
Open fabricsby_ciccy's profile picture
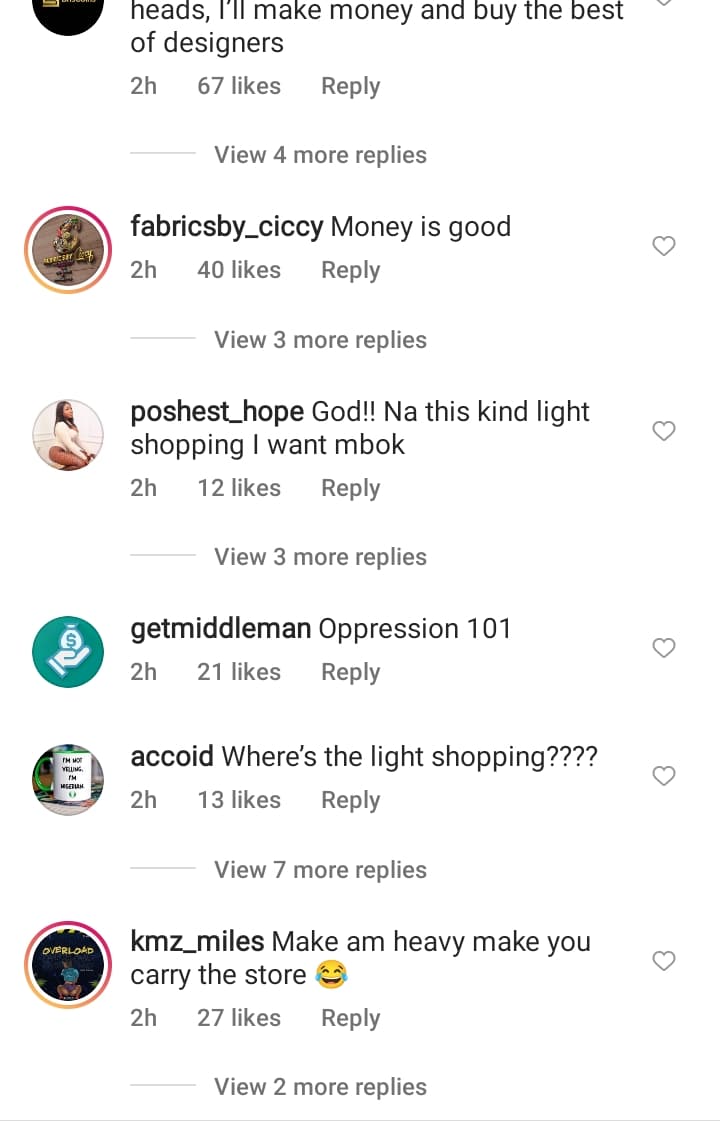(68, 250)
